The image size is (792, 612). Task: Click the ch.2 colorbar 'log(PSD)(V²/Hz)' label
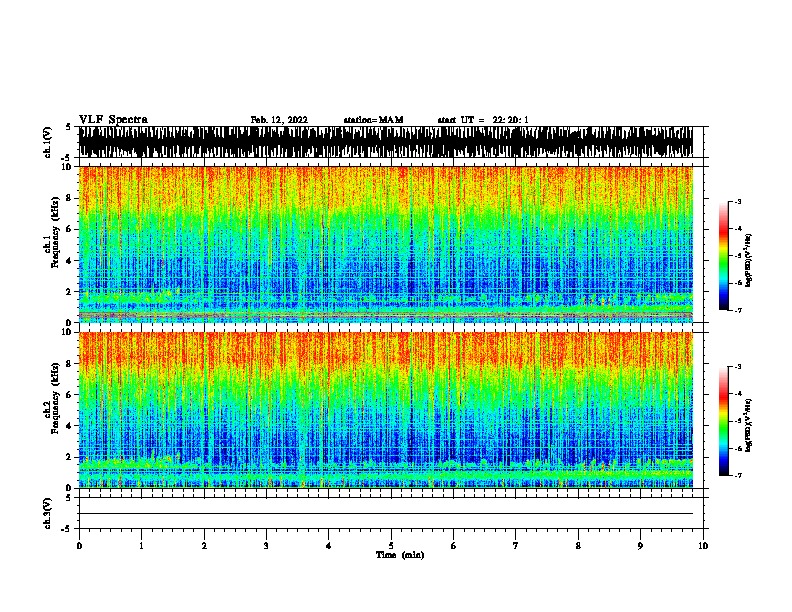(748, 425)
